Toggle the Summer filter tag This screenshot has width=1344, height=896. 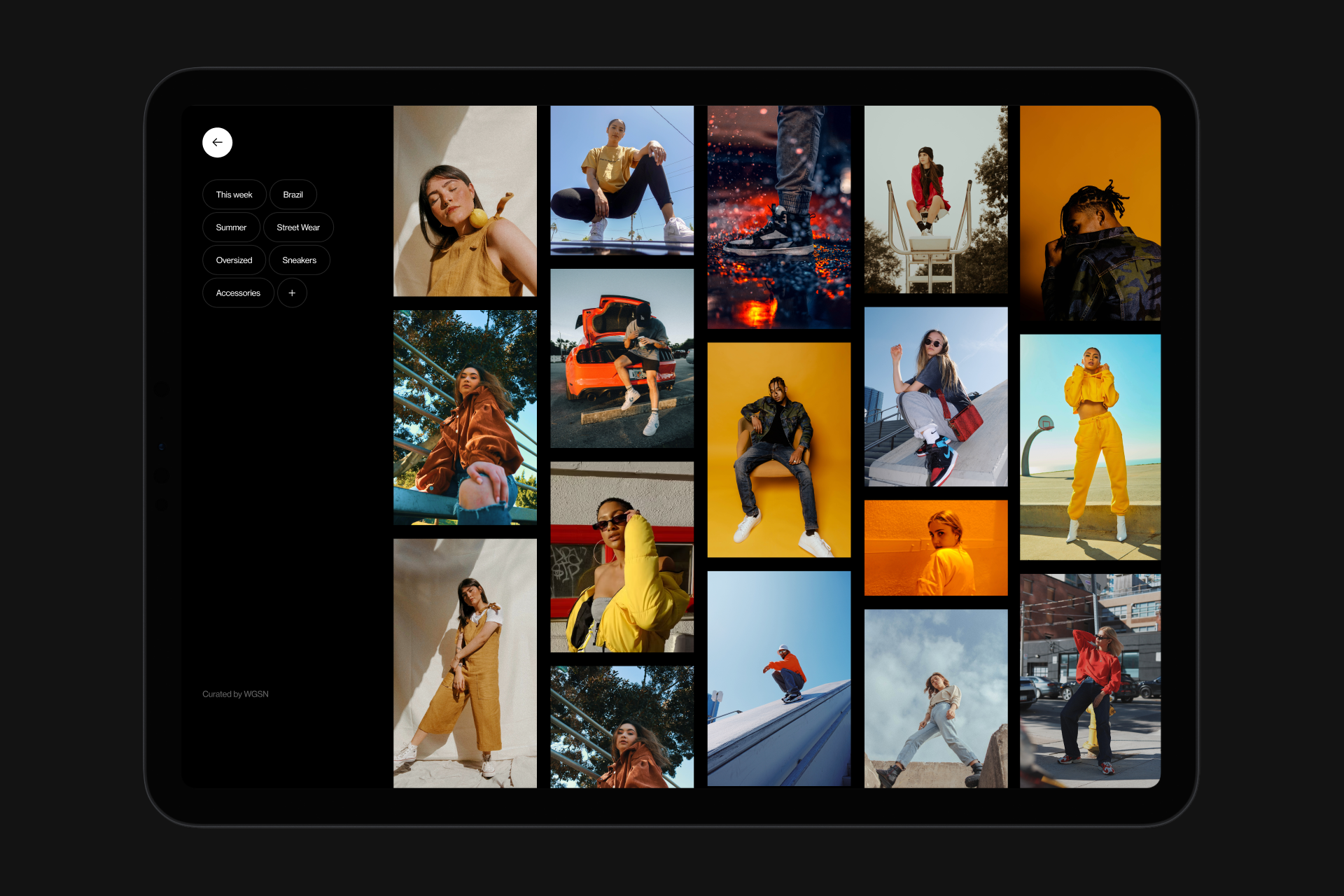point(231,227)
